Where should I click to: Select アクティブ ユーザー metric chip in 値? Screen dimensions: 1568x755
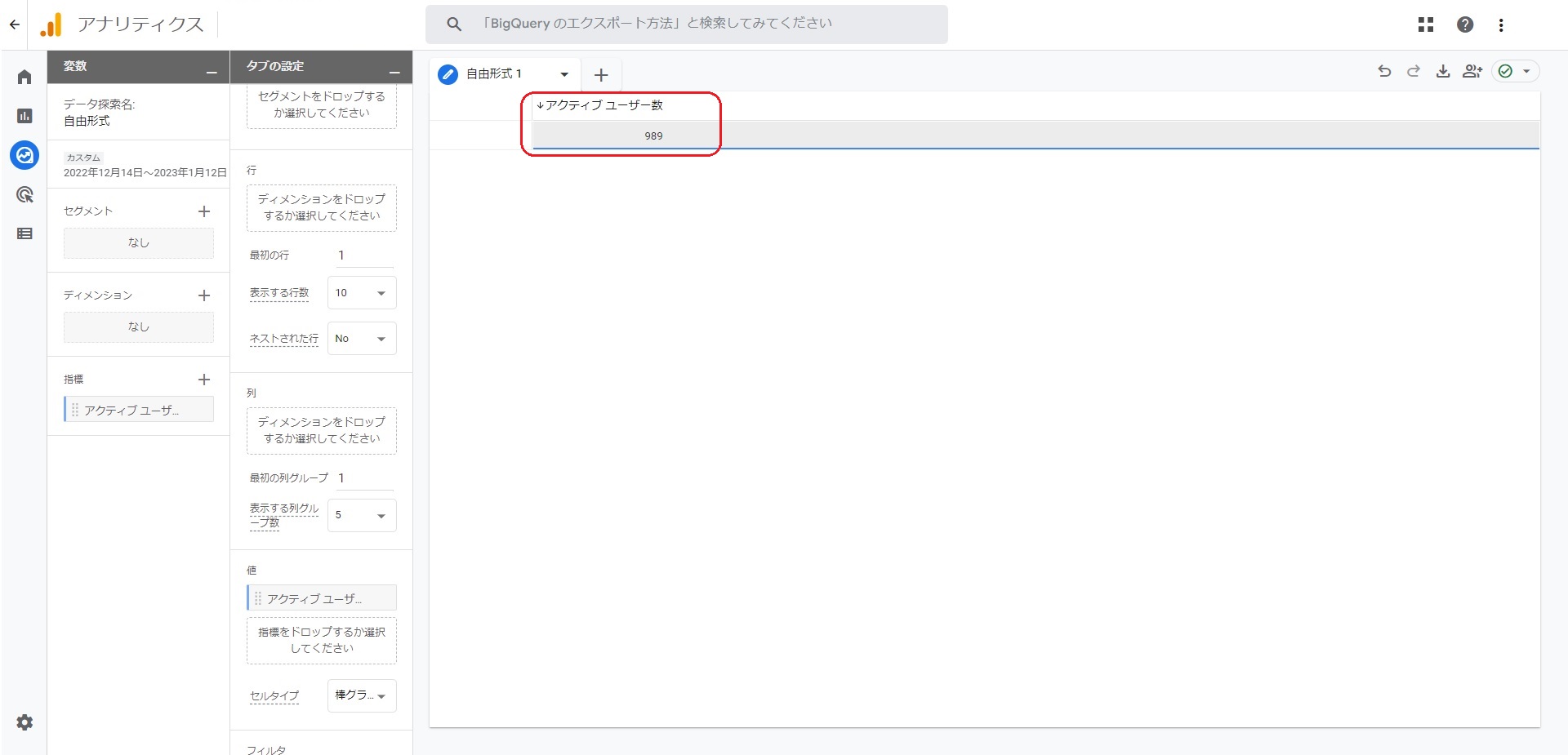[322, 598]
